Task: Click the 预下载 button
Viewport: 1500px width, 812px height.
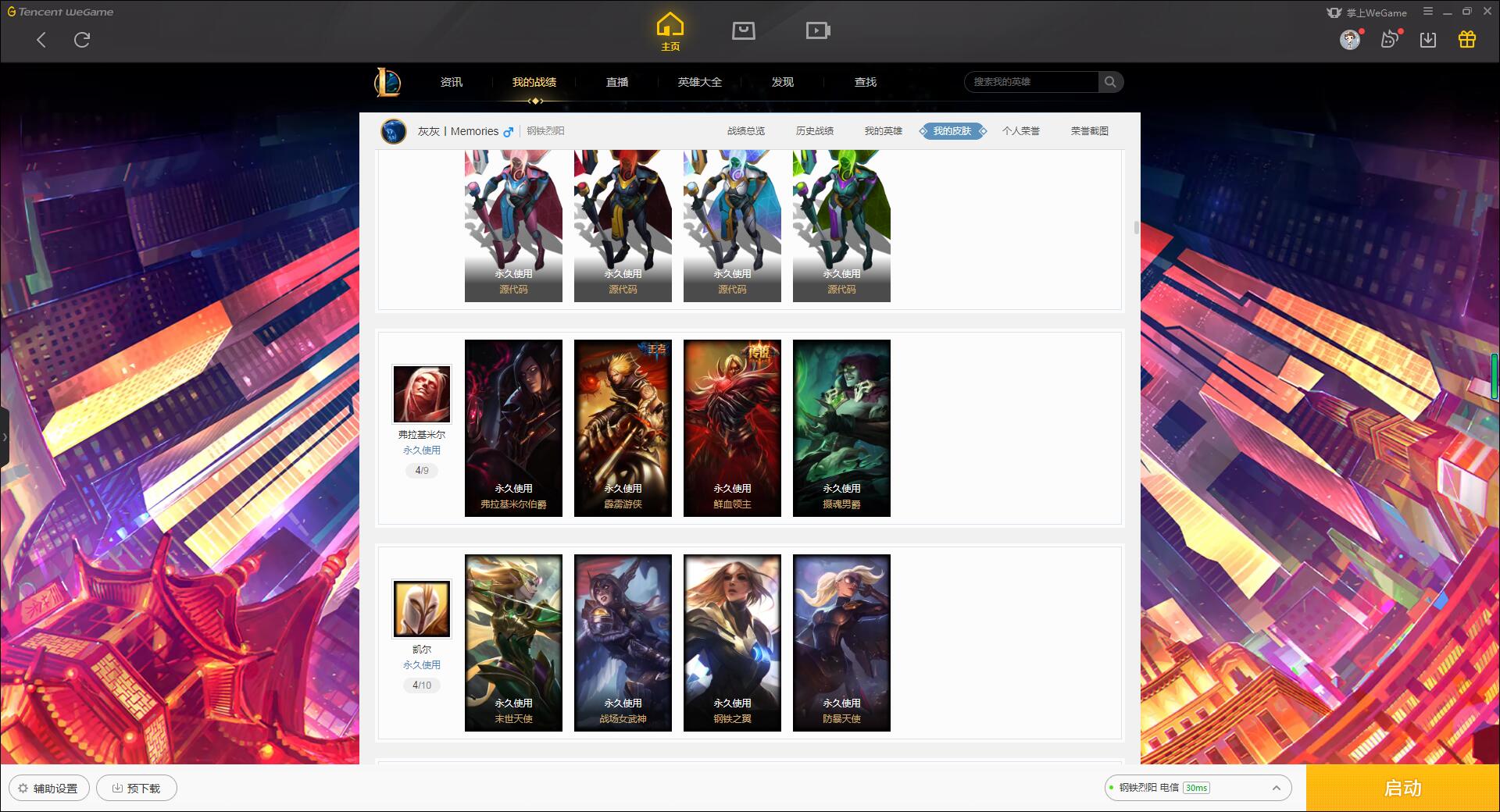Action: 137,789
